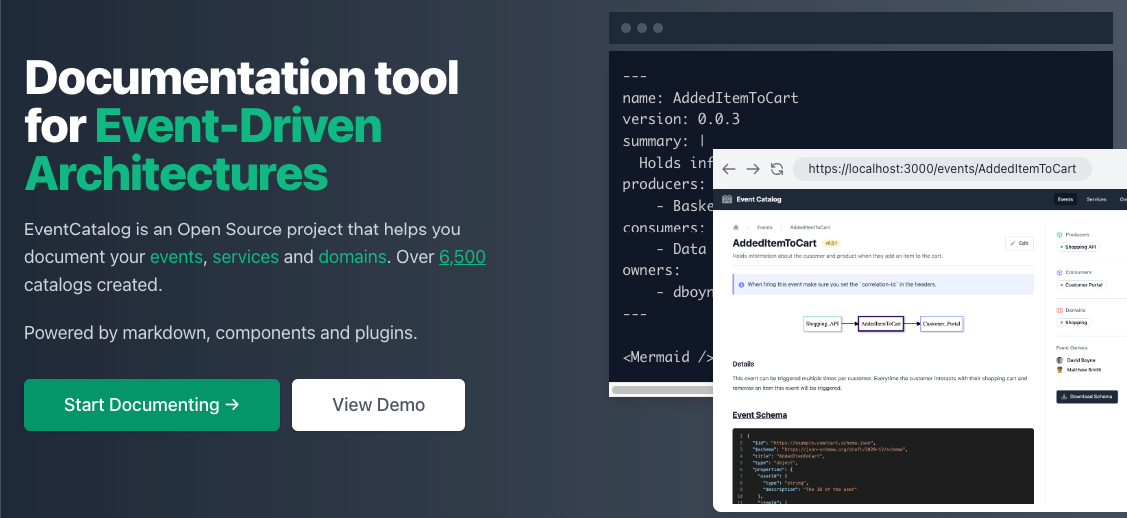This screenshot has height=518, width=1127.
Task: Open the underlined 6,500 catalogs link
Action: coord(462,256)
